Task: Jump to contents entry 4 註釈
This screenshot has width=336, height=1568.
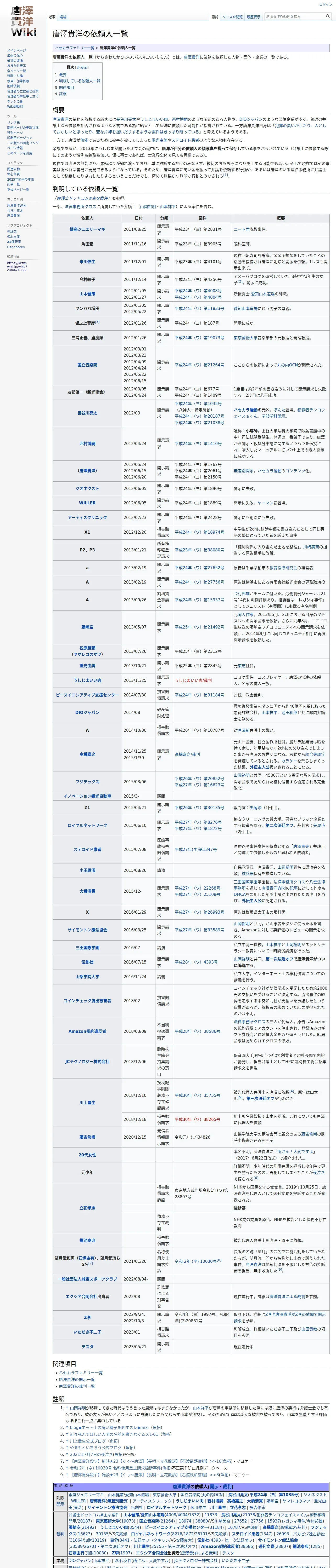Action: (60, 94)
